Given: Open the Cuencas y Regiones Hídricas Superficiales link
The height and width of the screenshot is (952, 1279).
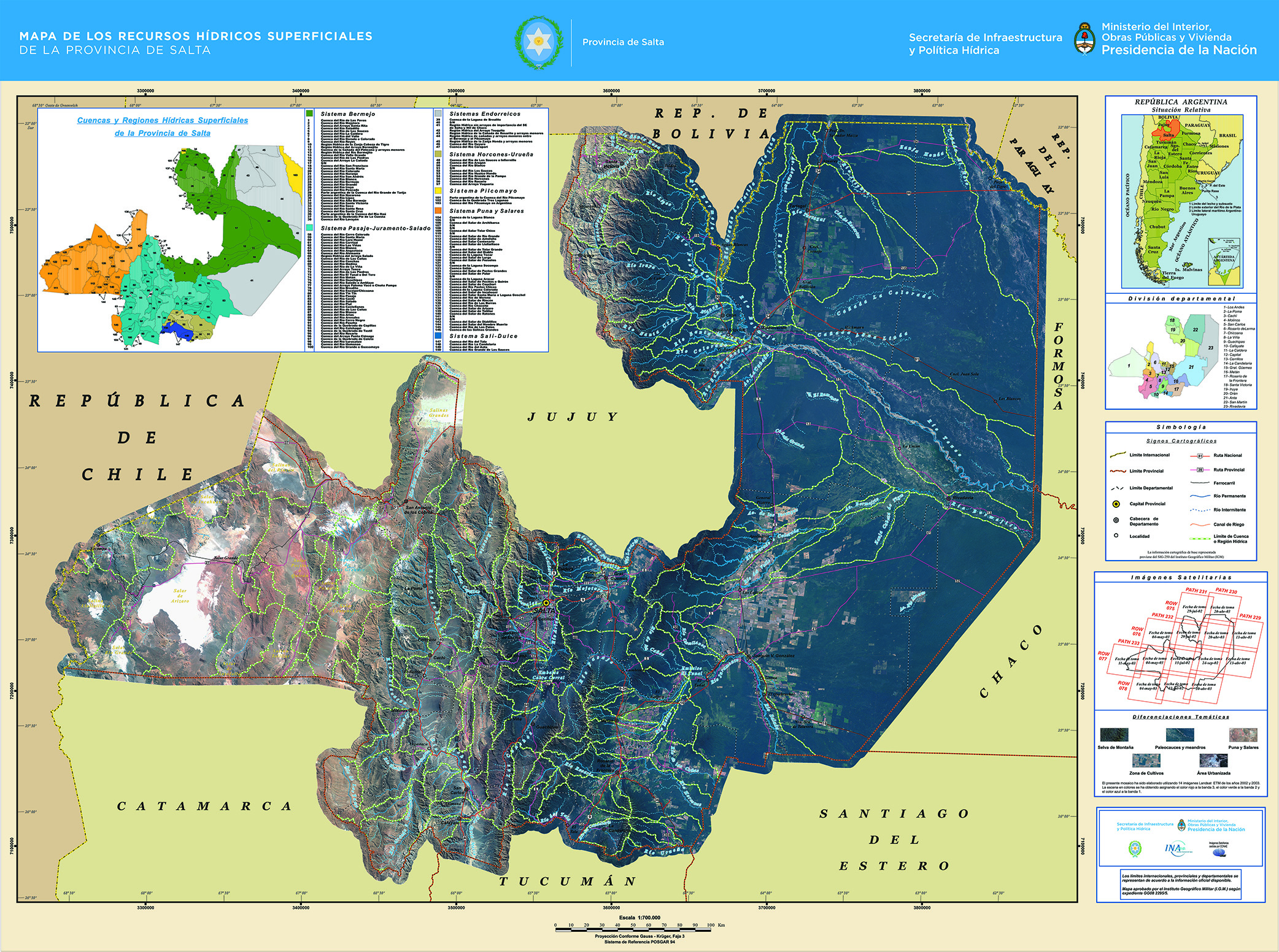Looking at the screenshot, I should (x=163, y=120).
